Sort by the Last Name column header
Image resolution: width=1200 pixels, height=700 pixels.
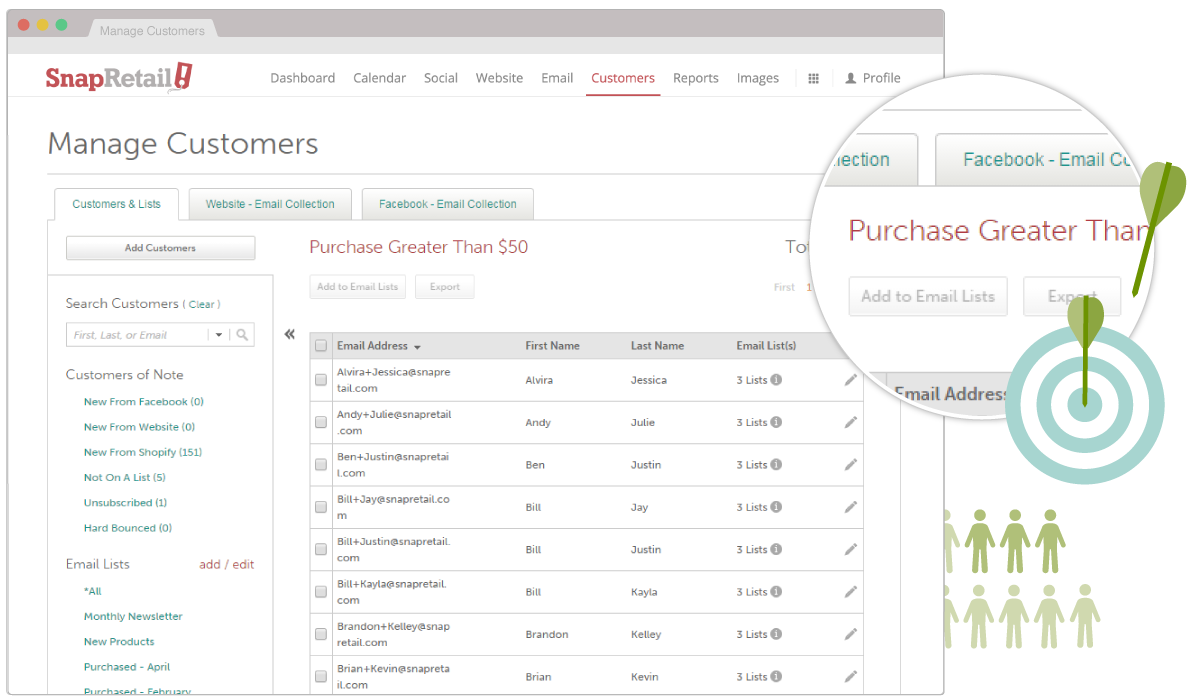point(657,346)
